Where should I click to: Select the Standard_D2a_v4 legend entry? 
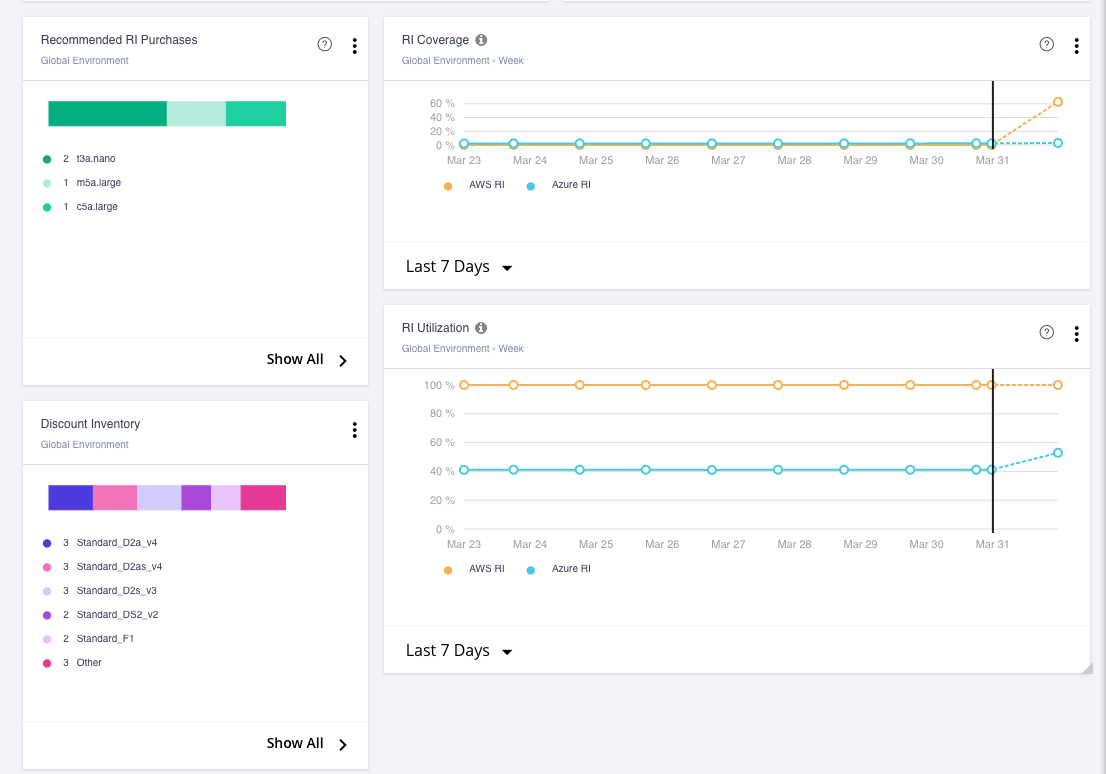tap(116, 543)
